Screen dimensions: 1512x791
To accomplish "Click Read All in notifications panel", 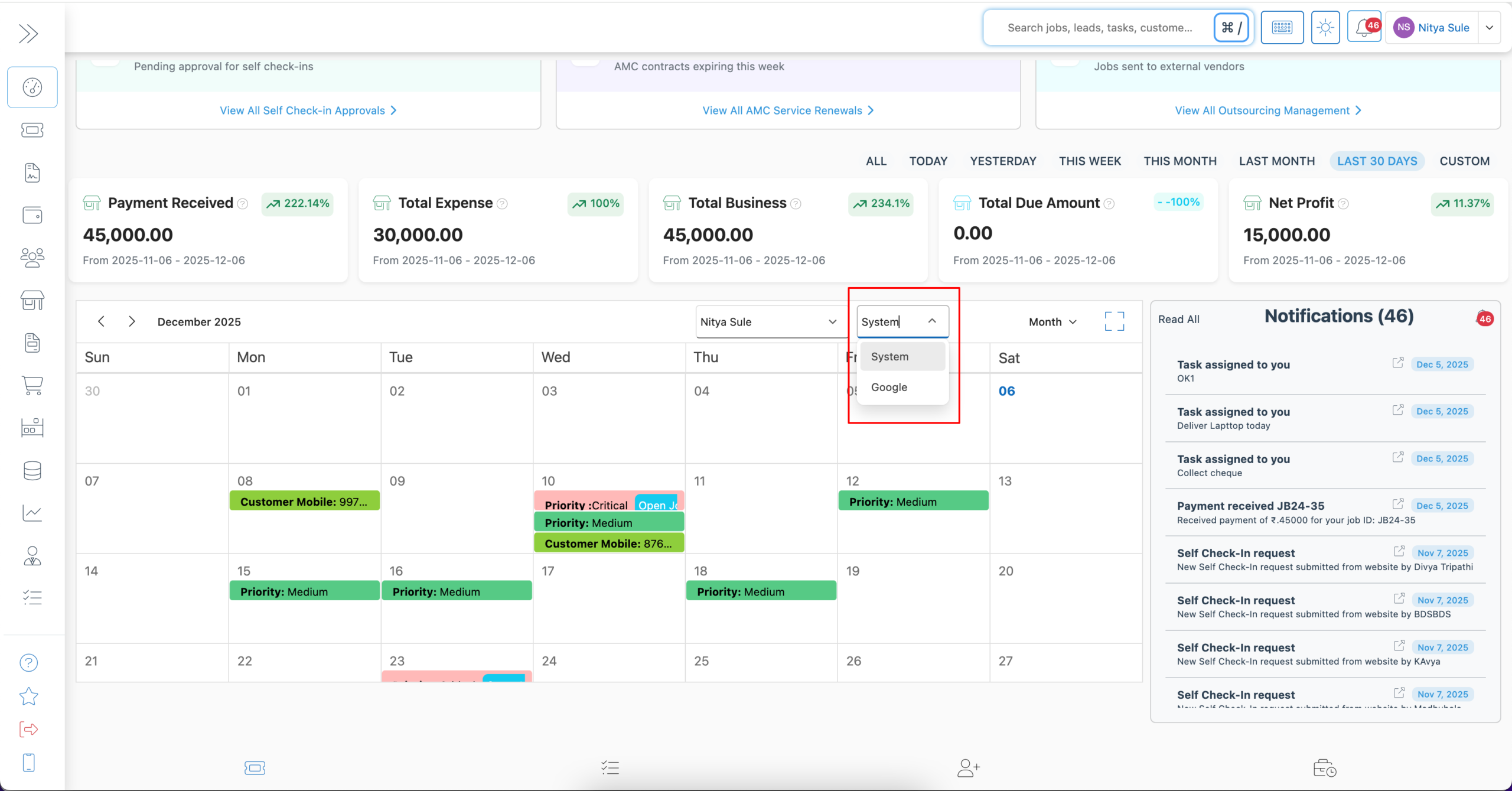I will tap(1178, 318).
